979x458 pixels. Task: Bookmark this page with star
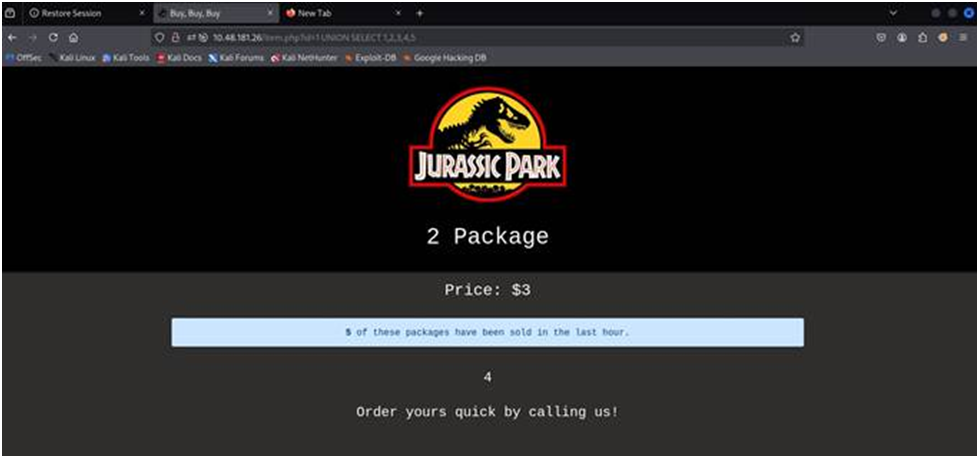click(795, 38)
